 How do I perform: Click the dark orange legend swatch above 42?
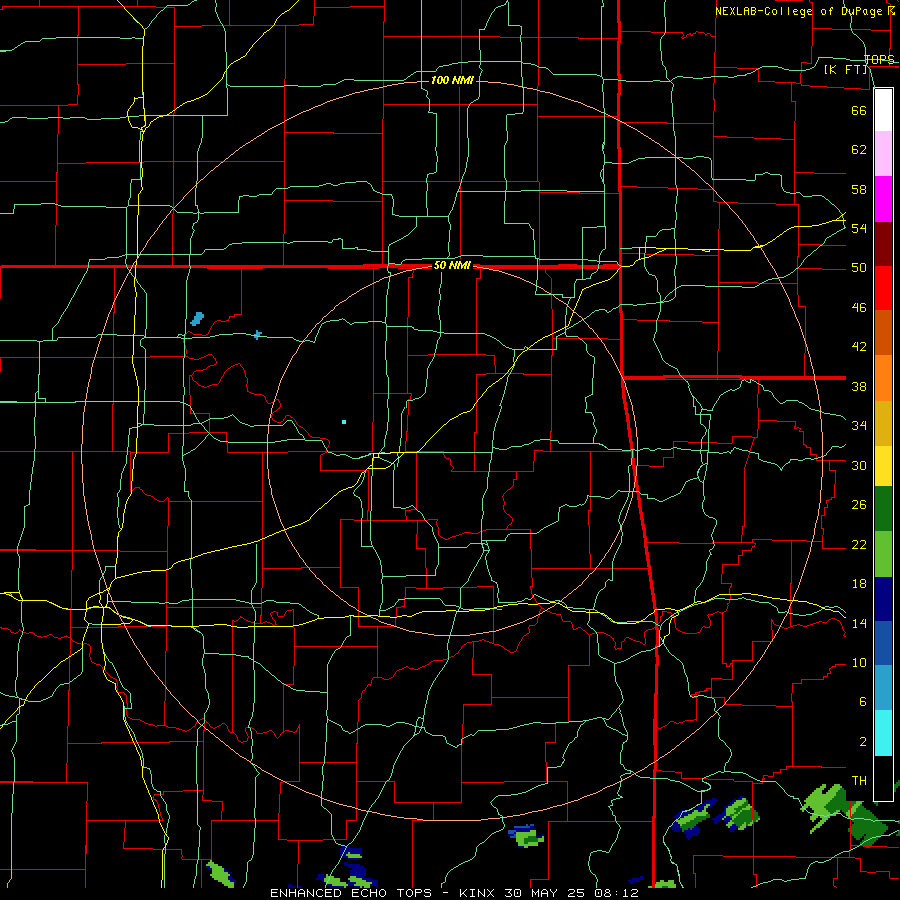click(883, 333)
